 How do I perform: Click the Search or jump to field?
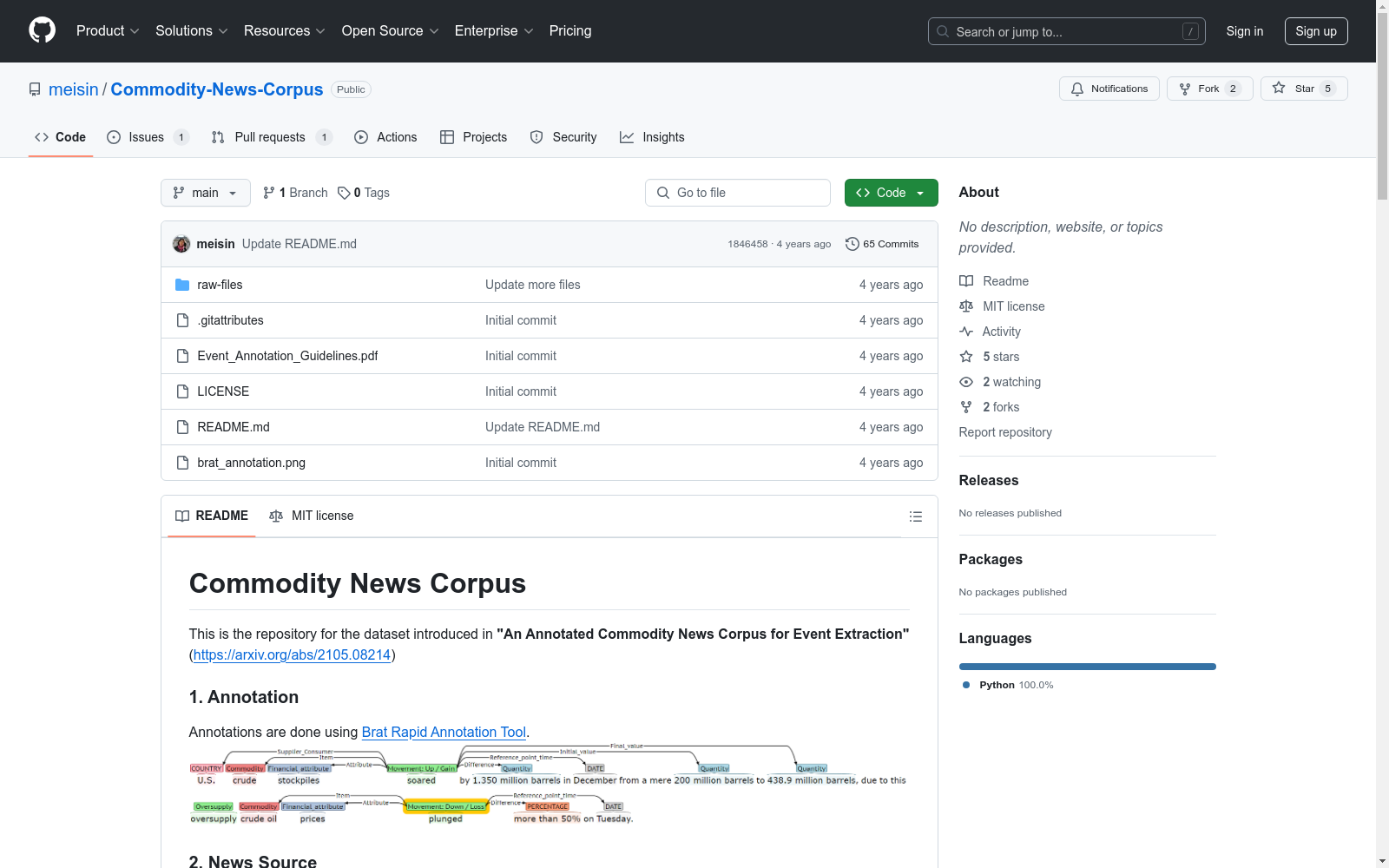1067,31
